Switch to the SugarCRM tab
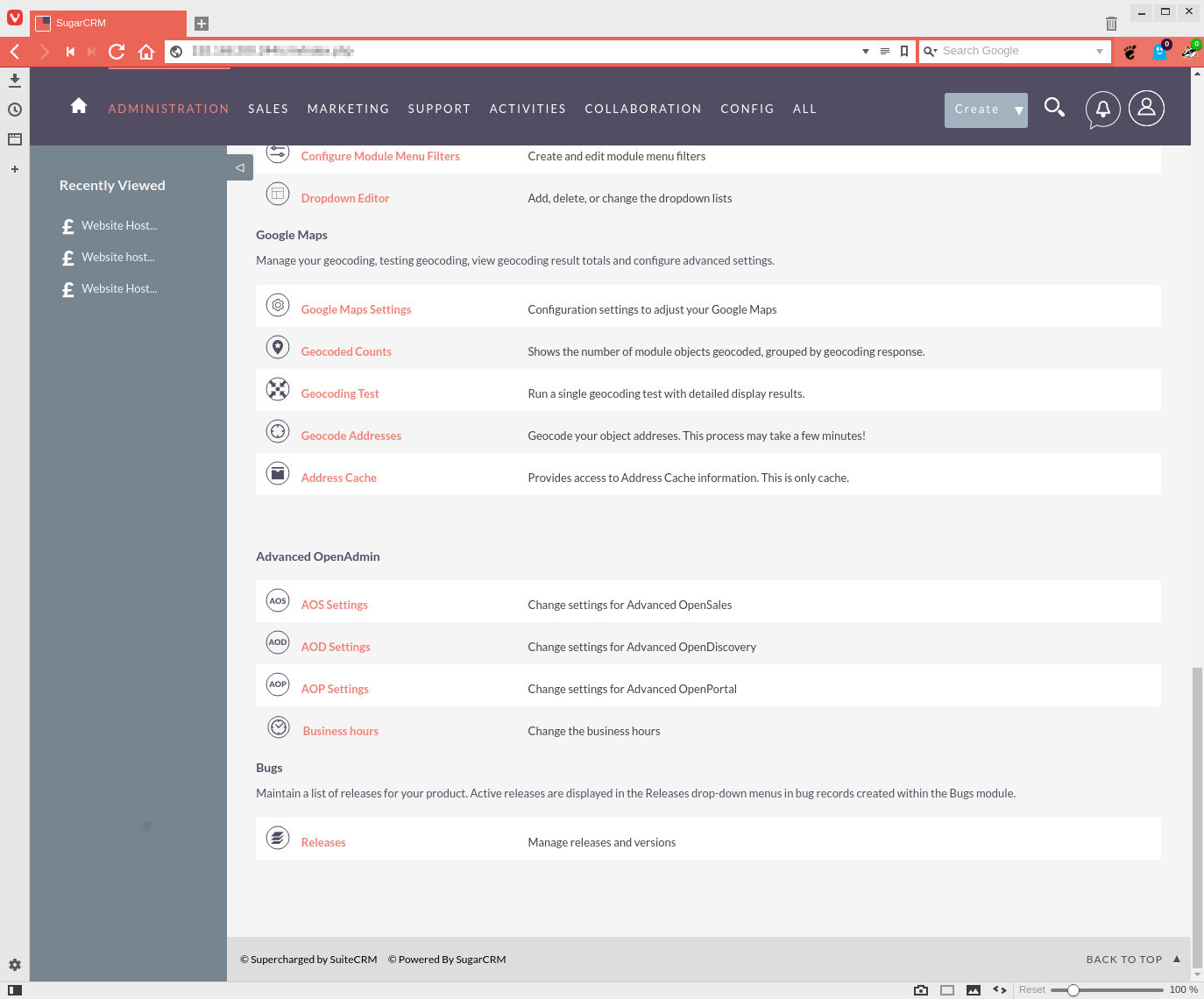Screen dimensions: 1204x999 [x=108, y=24]
